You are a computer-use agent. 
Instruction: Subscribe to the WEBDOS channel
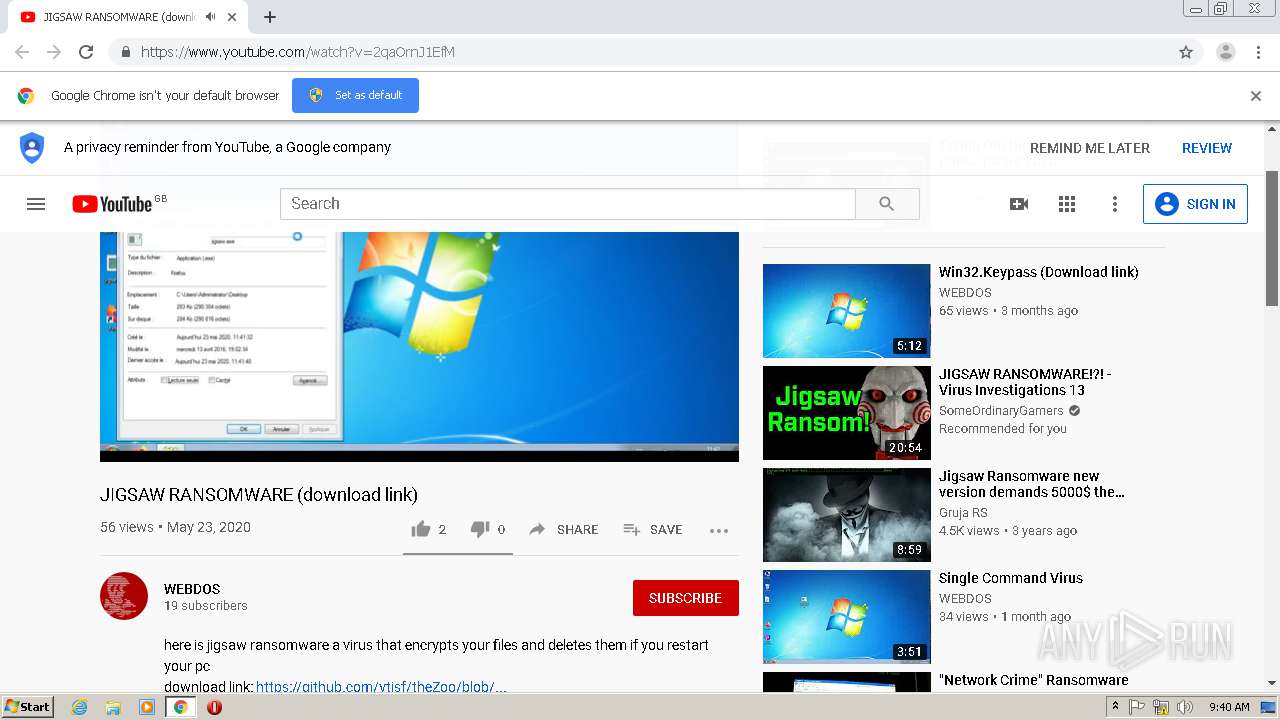[x=685, y=598]
